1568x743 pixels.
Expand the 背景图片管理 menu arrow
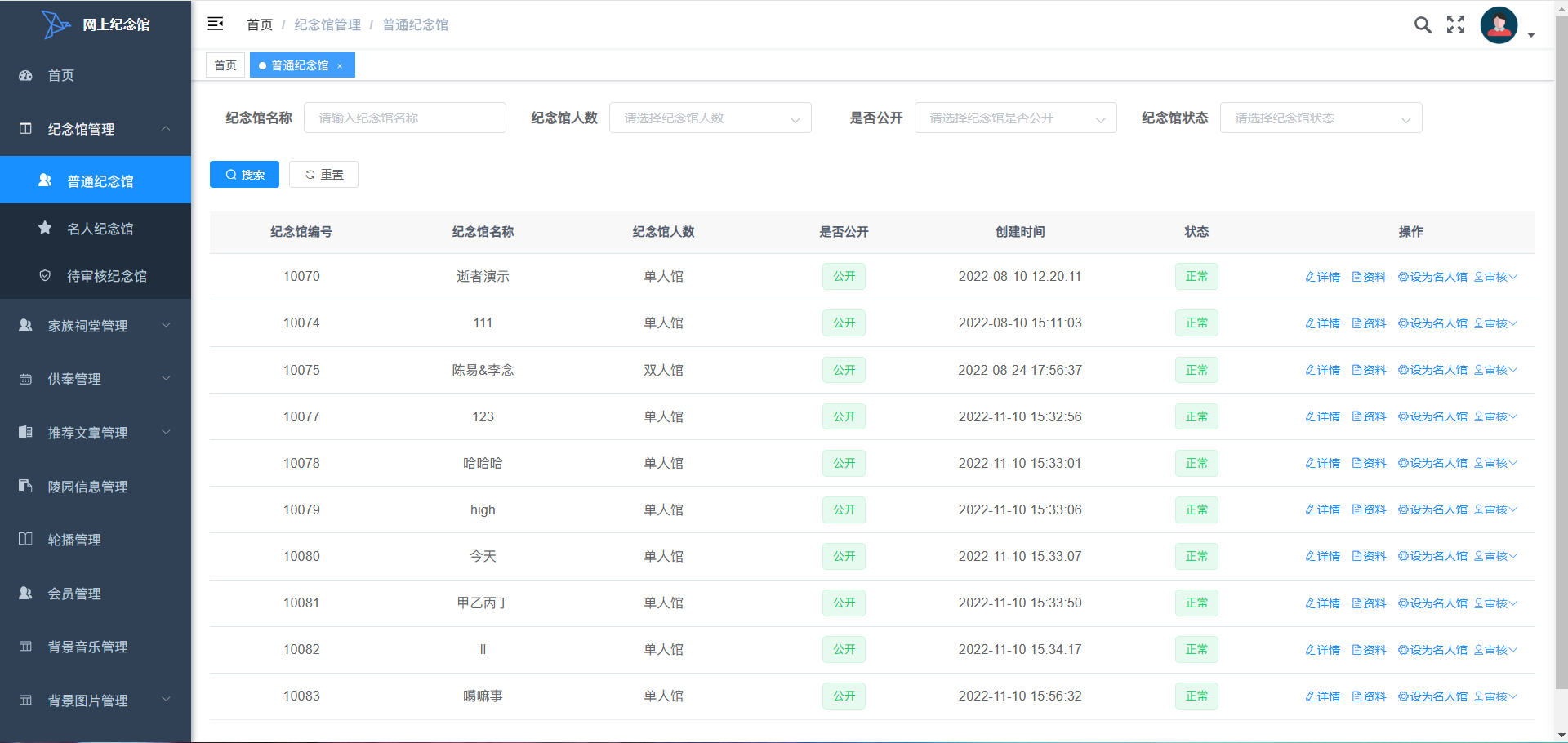tap(166, 699)
